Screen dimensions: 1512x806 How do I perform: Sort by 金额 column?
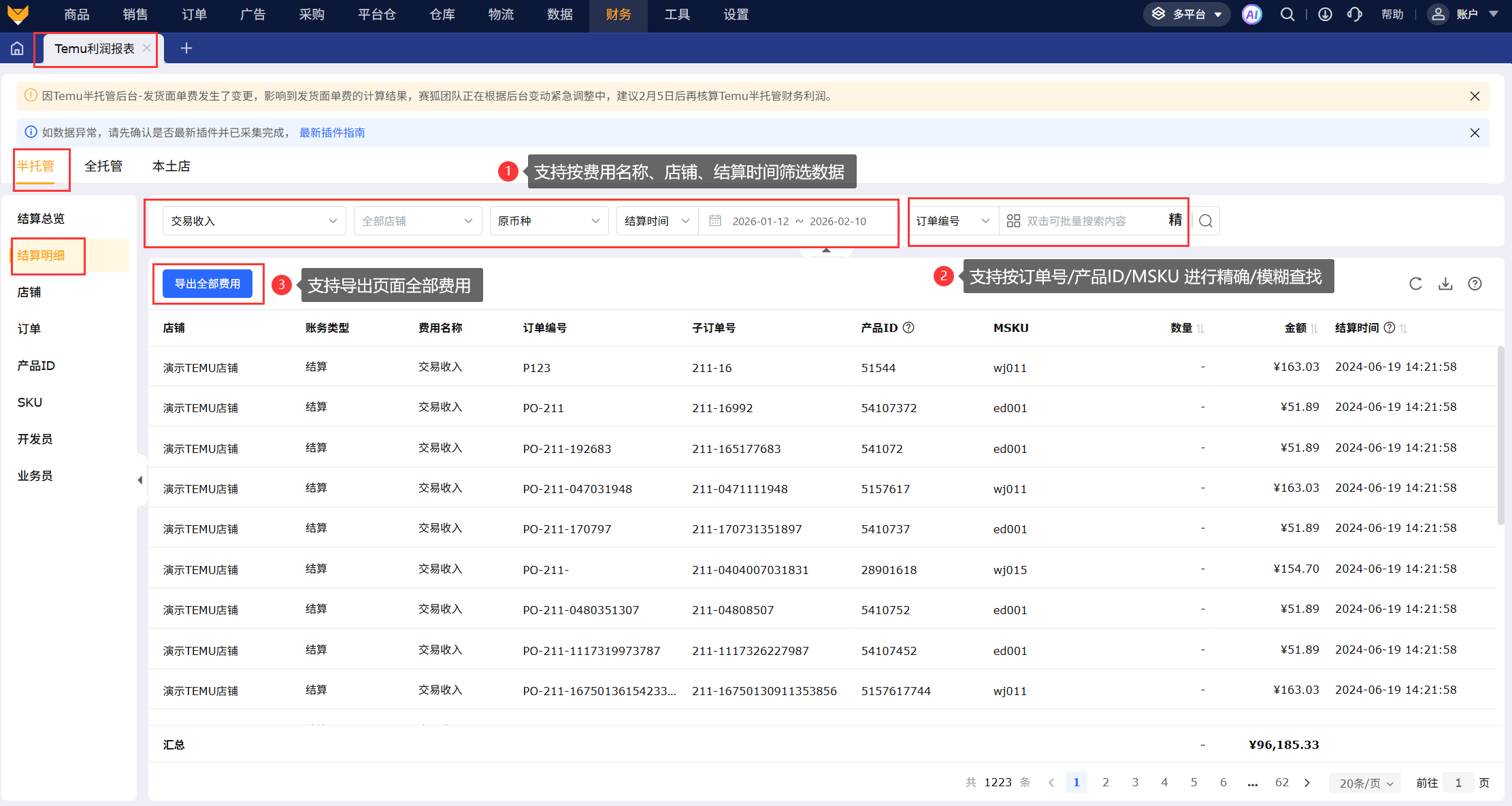click(x=1314, y=329)
